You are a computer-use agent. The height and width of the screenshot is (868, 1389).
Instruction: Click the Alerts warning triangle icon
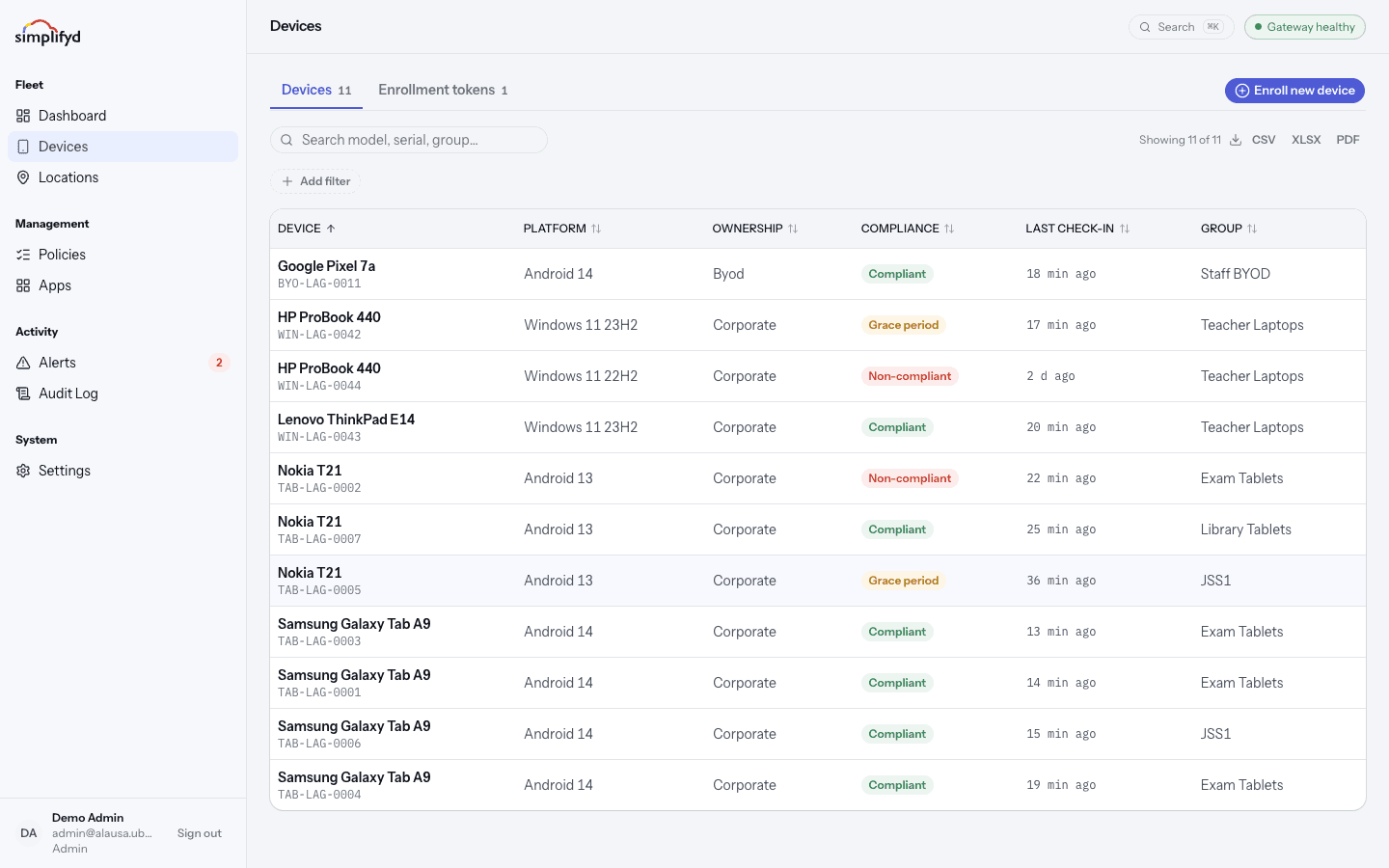tap(23, 363)
